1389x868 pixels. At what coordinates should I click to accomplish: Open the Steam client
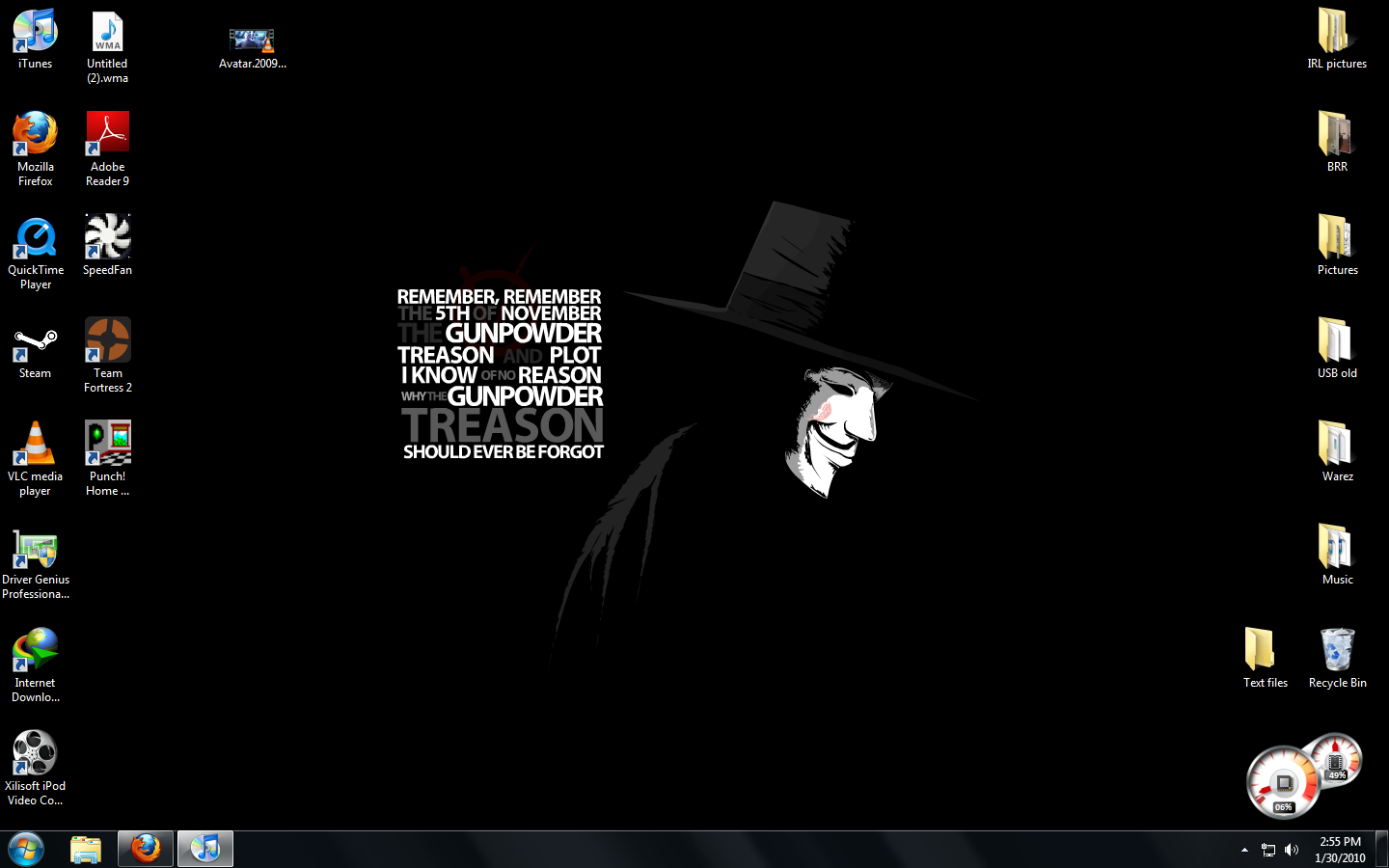(35, 339)
